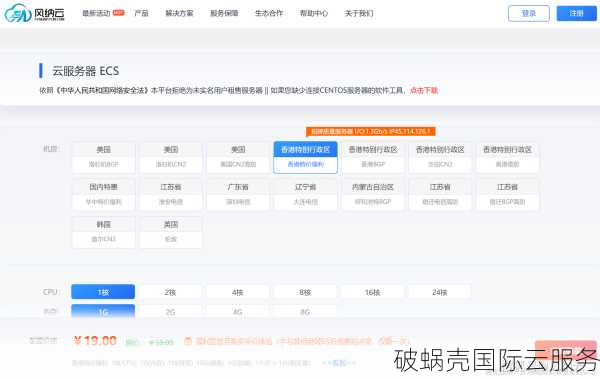600x379 pixels.
Task: Select the third 美国 CN2 datacenter card
Action: [238, 157]
